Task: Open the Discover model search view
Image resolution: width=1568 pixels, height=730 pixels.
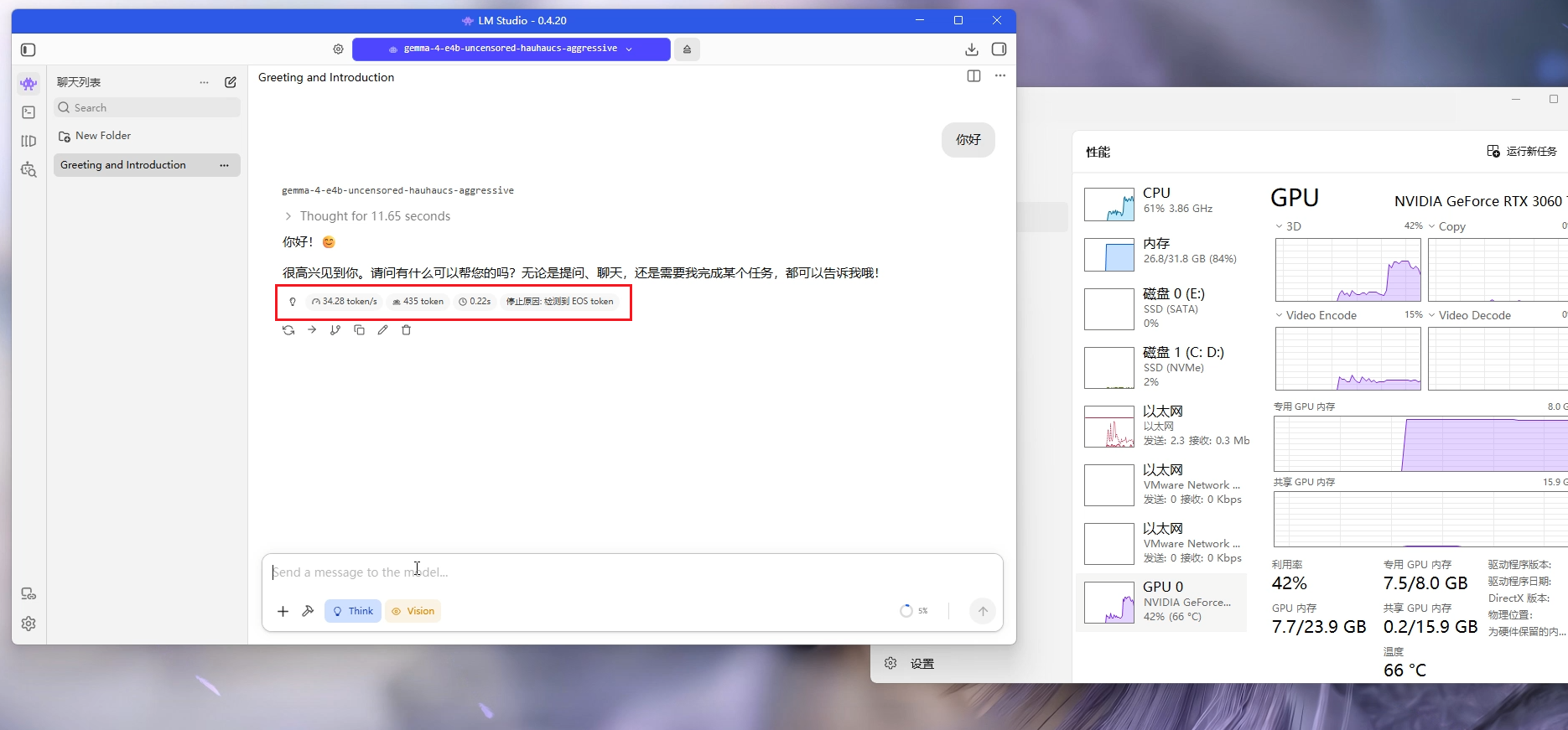Action: click(x=29, y=170)
